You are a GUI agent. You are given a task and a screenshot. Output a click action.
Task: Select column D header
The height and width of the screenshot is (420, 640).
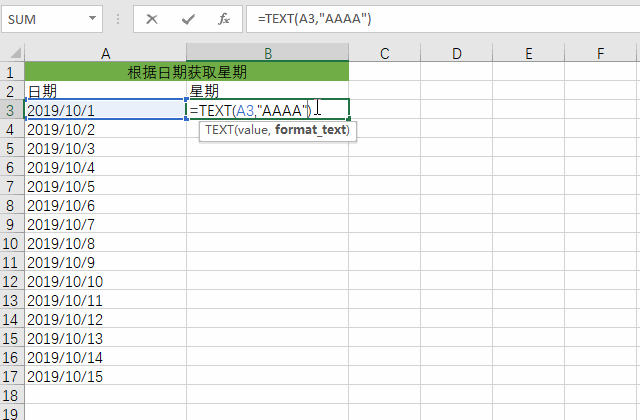456,53
